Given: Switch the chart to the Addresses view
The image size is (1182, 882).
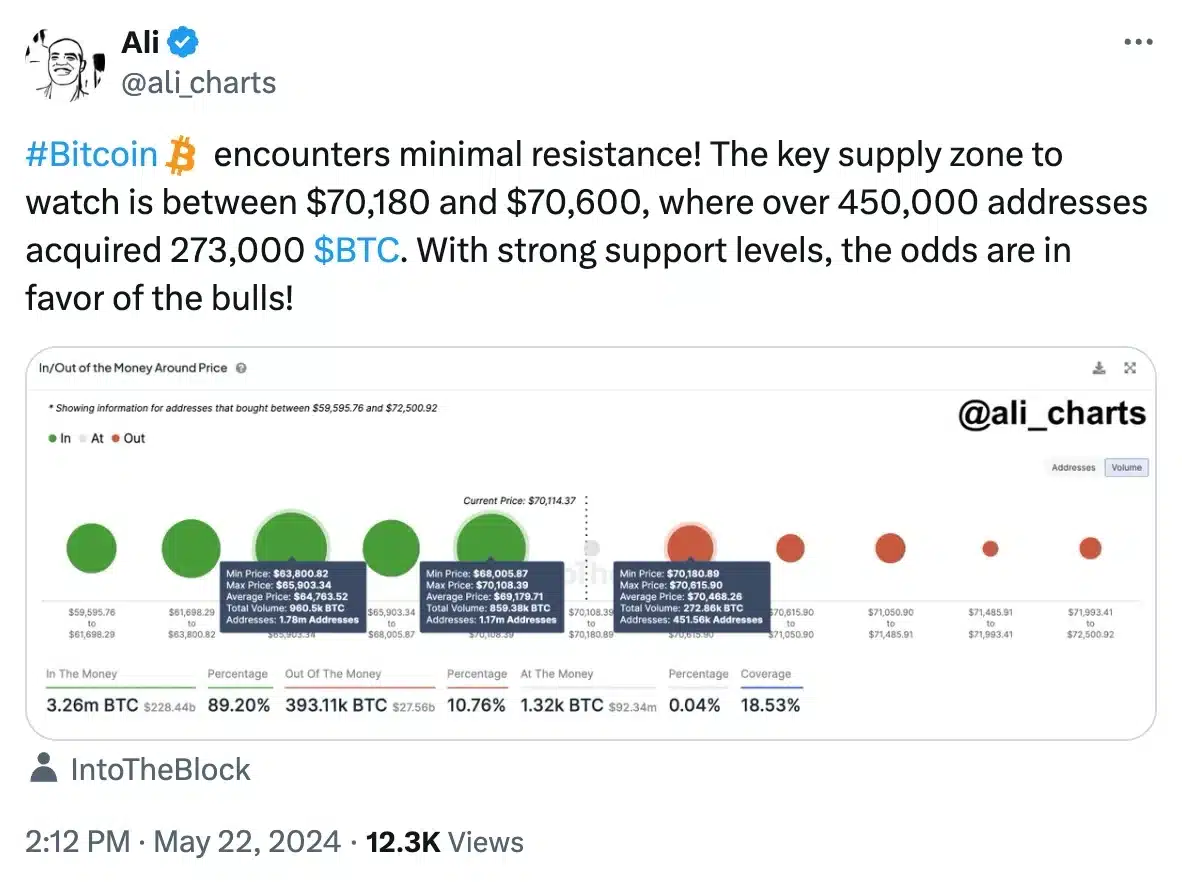Looking at the screenshot, I should (1073, 467).
